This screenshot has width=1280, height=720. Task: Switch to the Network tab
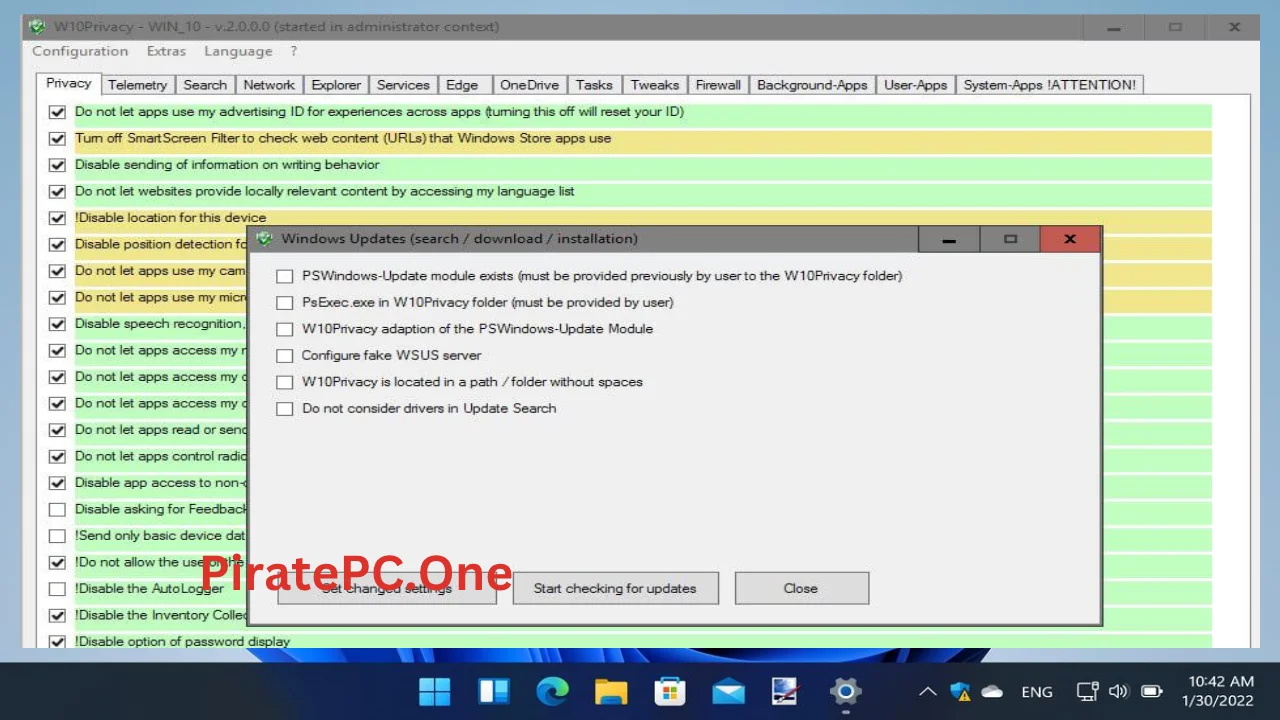[269, 85]
